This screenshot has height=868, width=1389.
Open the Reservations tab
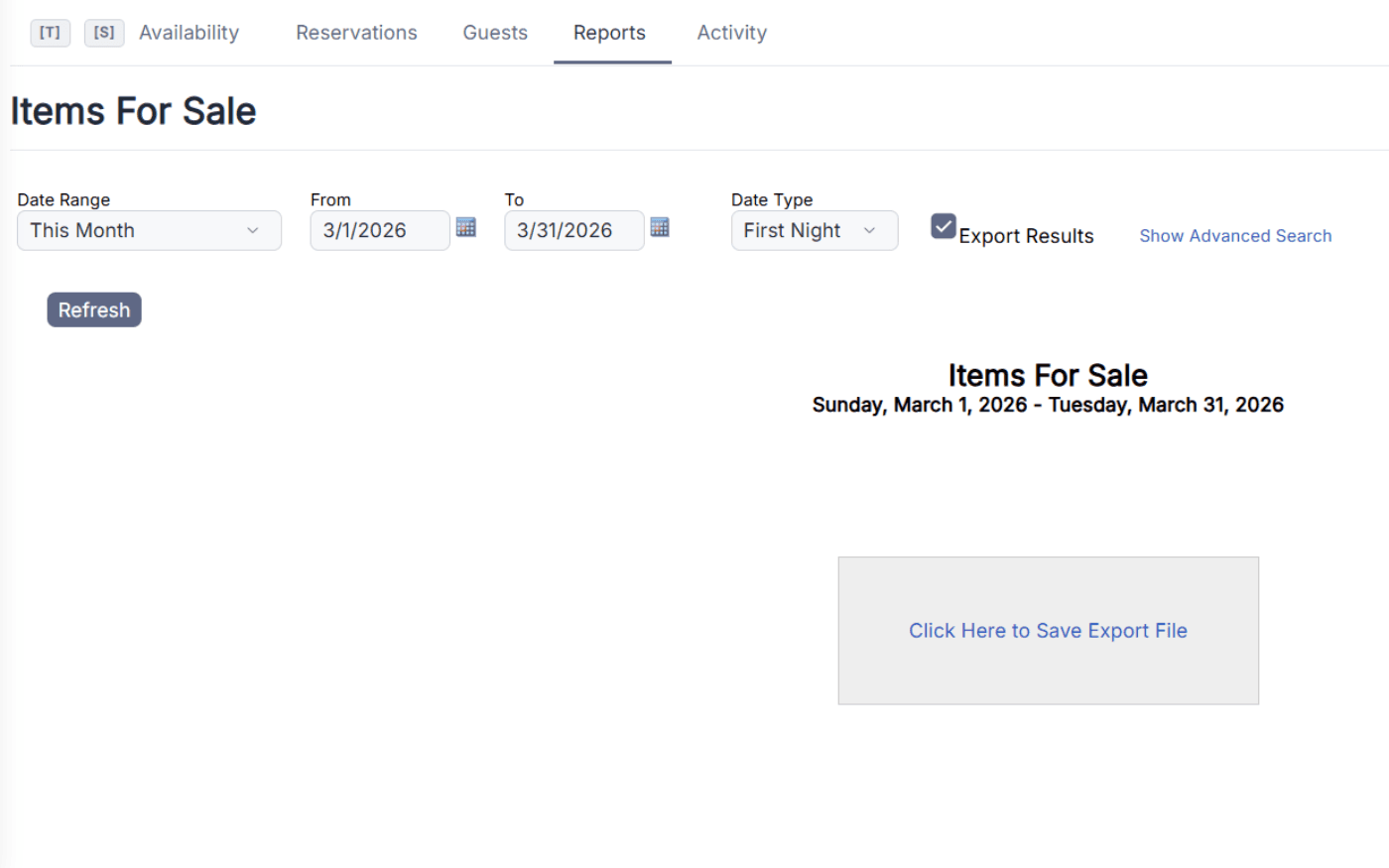pyautogui.click(x=356, y=33)
